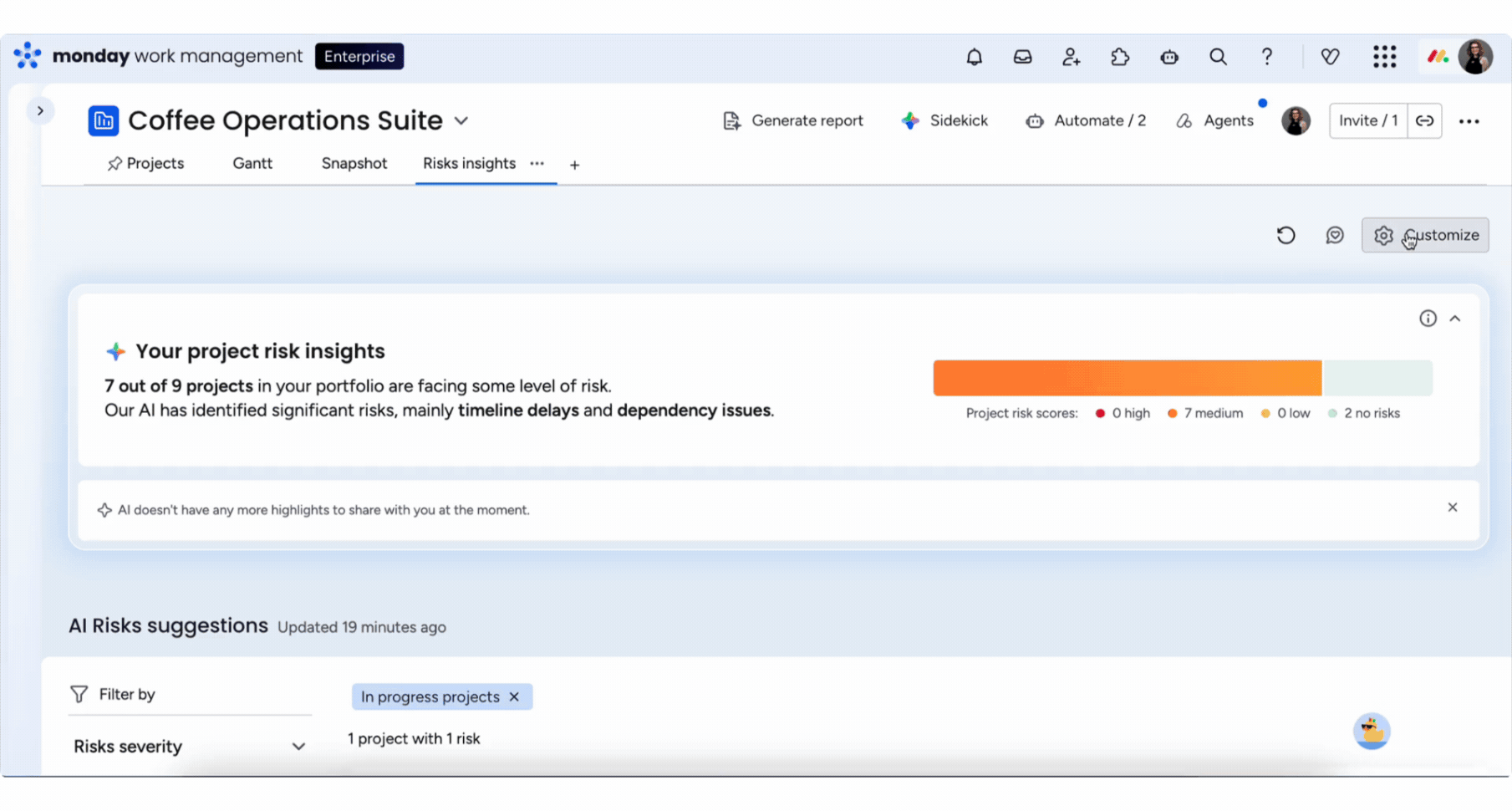The width and height of the screenshot is (1512, 811).
Task: Dismiss the AI highlights message
Action: click(x=1453, y=508)
